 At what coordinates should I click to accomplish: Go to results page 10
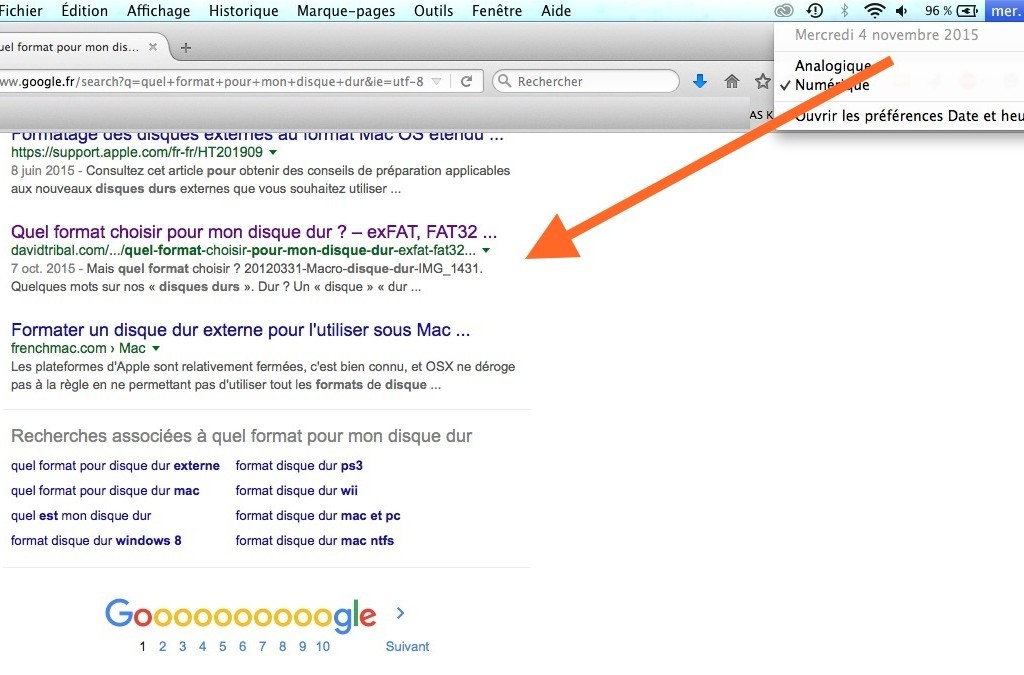(x=323, y=646)
